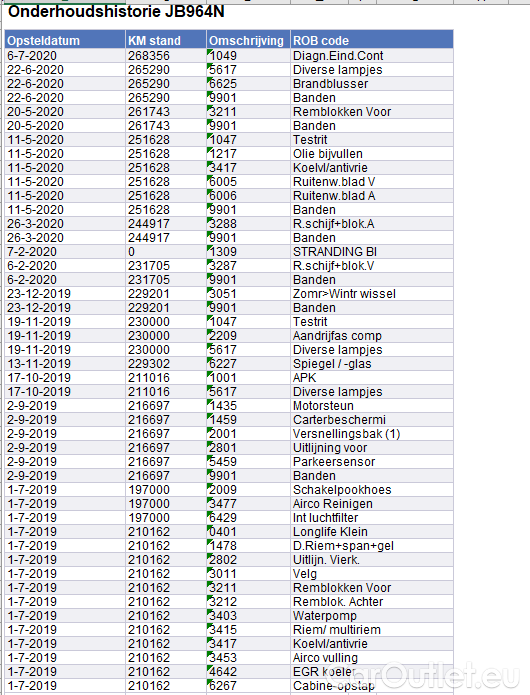The image size is (530, 695).
Task: Select the cell showing 268356 km
Action: [166, 56]
